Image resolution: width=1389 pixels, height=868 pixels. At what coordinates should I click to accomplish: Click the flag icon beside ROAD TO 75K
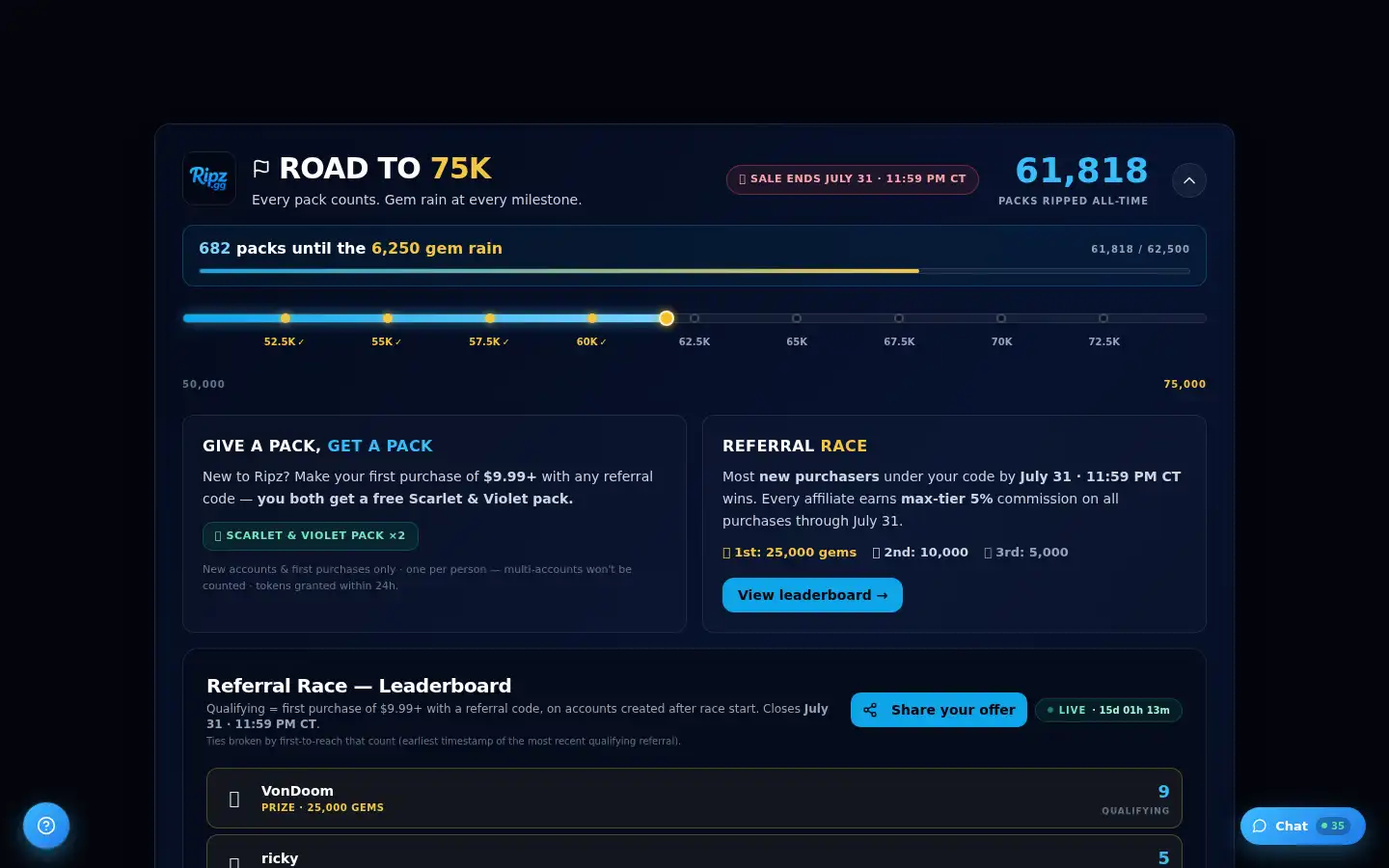point(260,169)
